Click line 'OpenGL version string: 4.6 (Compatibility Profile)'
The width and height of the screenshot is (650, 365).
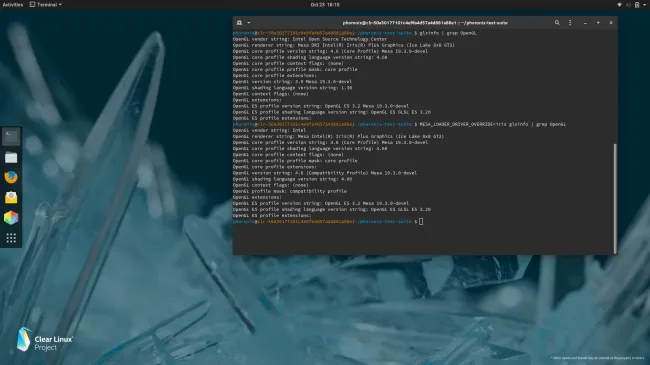point(325,173)
